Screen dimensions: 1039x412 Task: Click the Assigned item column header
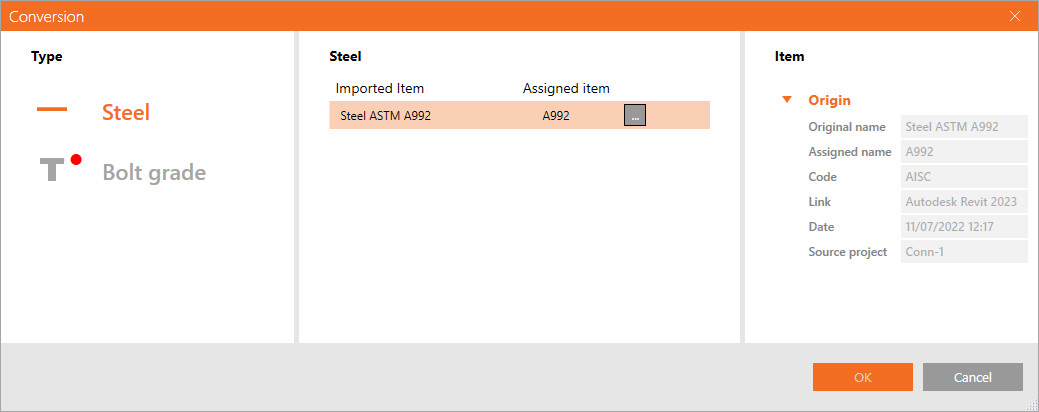(x=566, y=88)
